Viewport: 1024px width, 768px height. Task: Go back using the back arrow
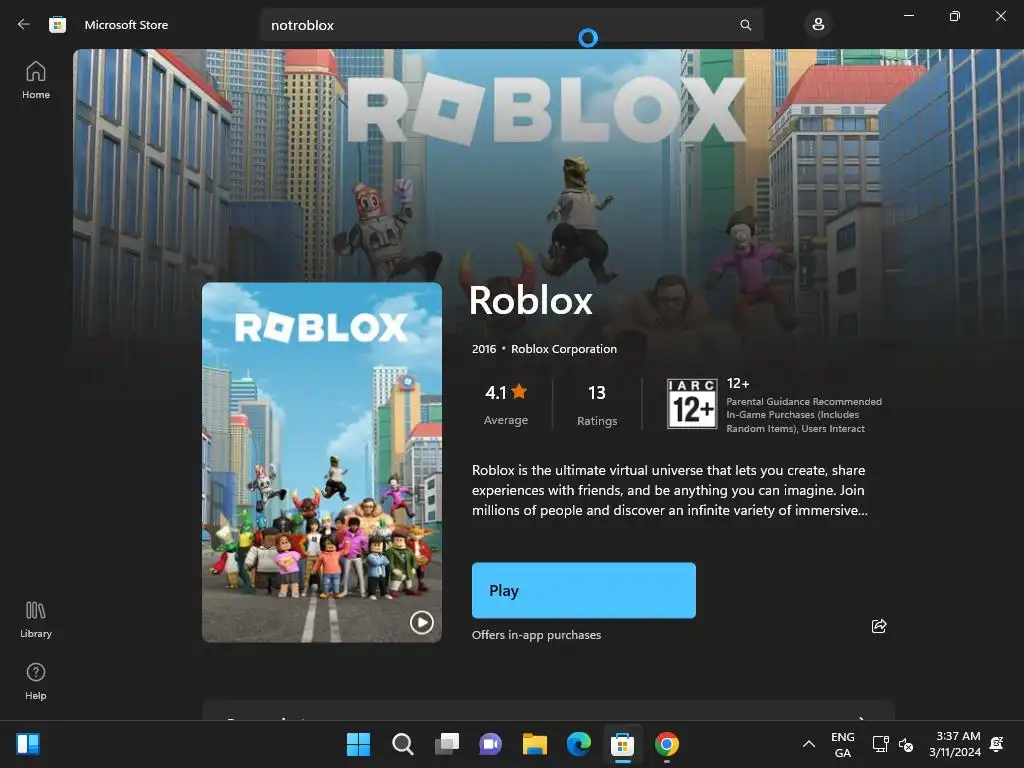(x=24, y=25)
